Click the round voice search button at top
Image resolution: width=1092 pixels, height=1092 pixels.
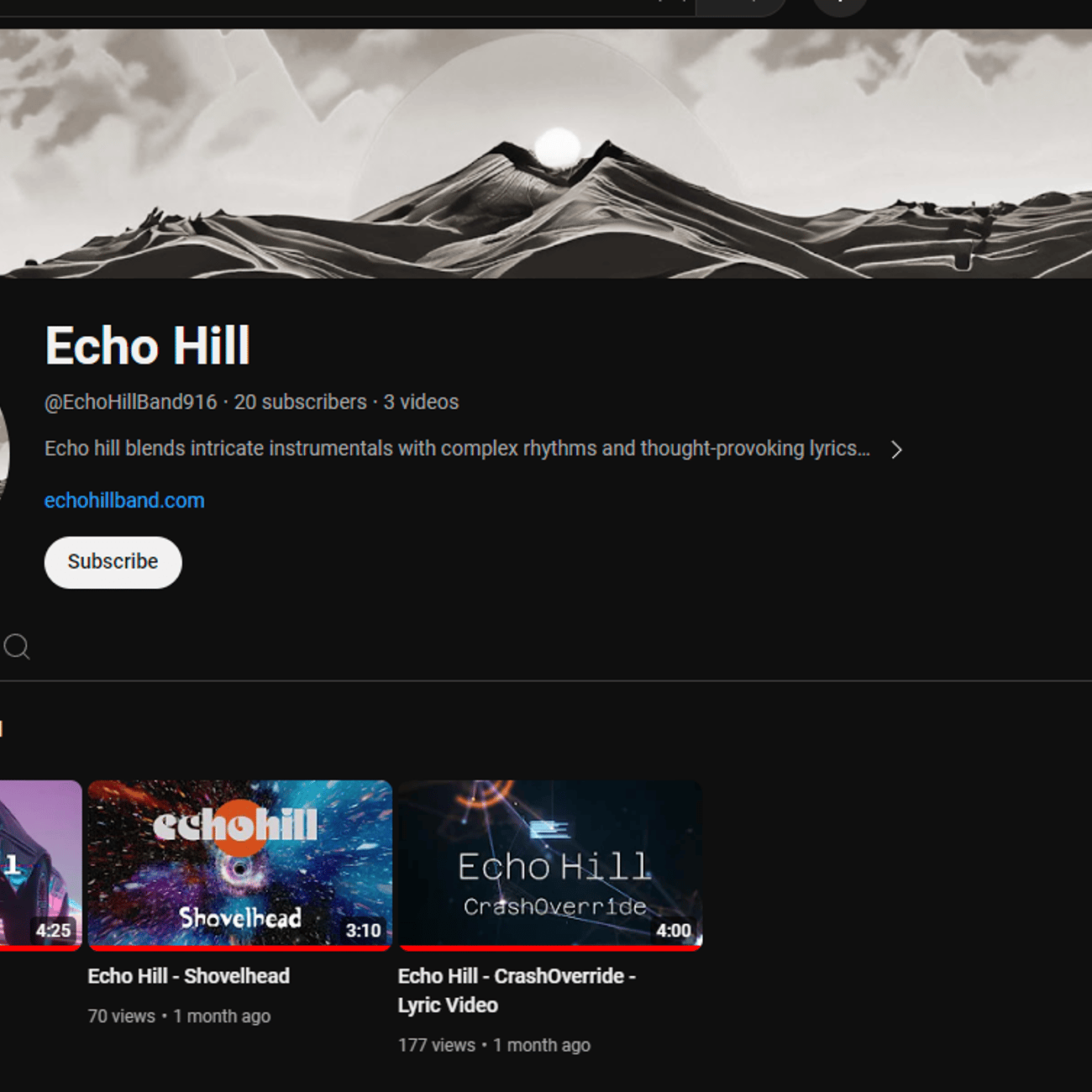point(839,5)
